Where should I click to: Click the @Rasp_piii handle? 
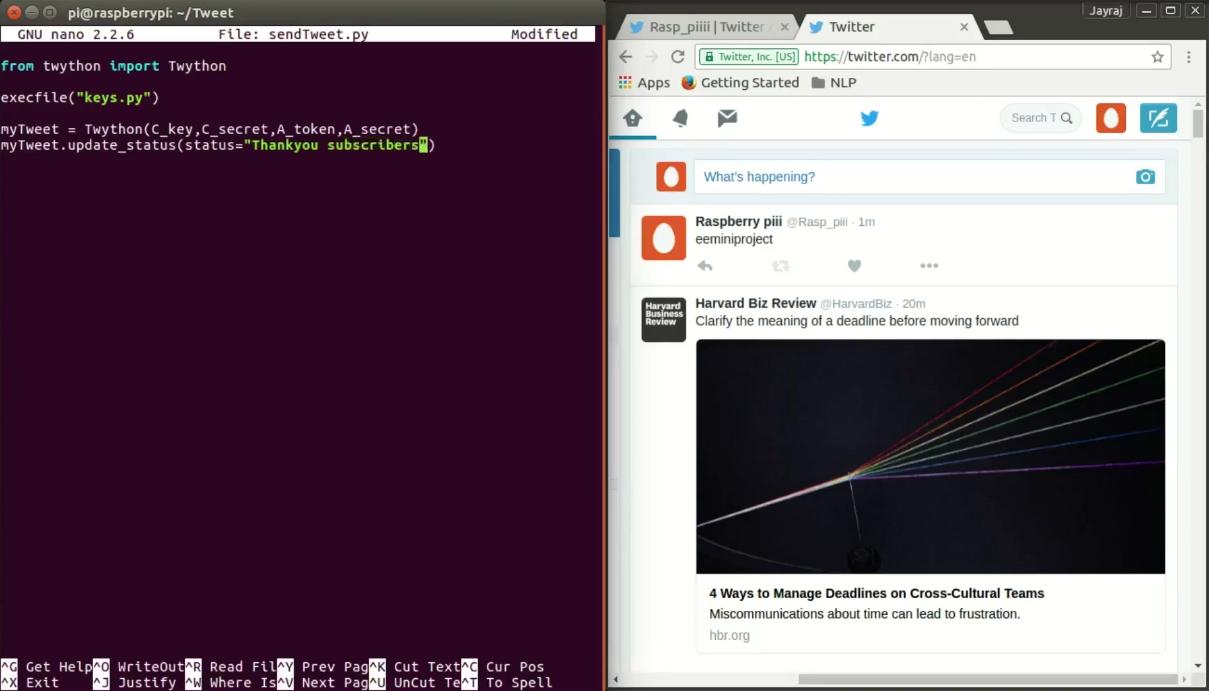pyautogui.click(x=817, y=222)
